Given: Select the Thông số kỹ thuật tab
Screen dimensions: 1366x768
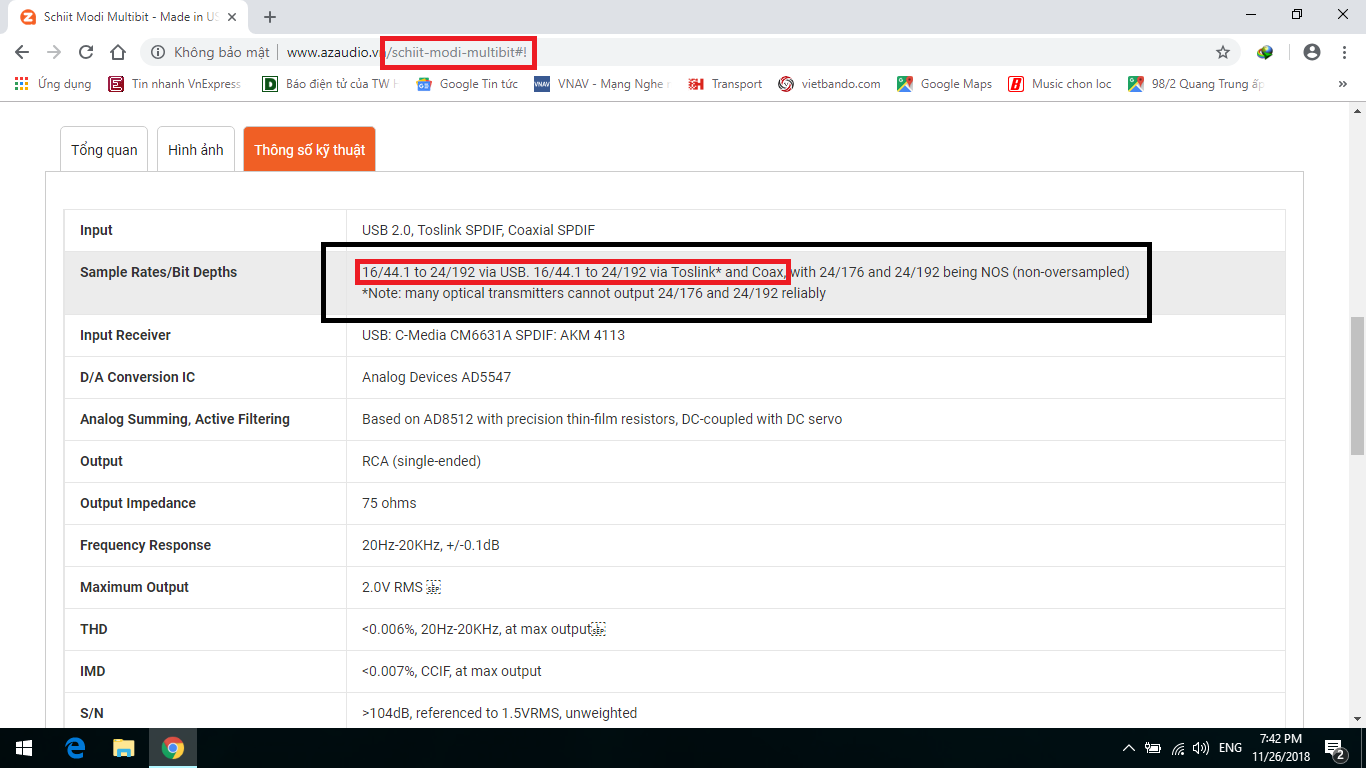Looking at the screenshot, I should (x=309, y=149).
